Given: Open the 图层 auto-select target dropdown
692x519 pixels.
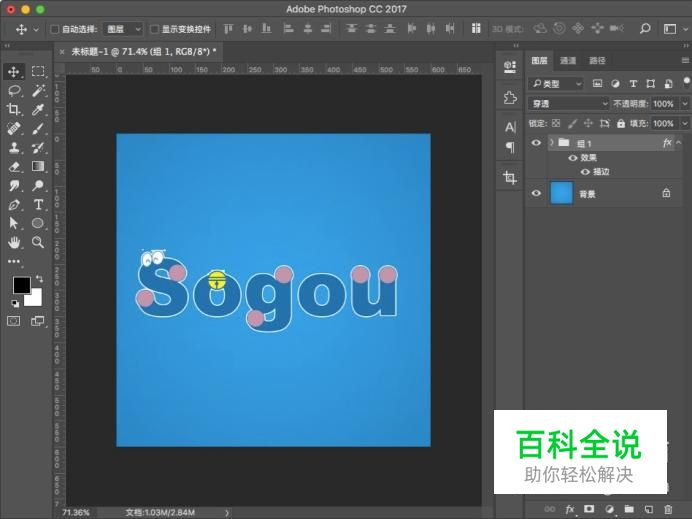Looking at the screenshot, I should (x=123, y=29).
